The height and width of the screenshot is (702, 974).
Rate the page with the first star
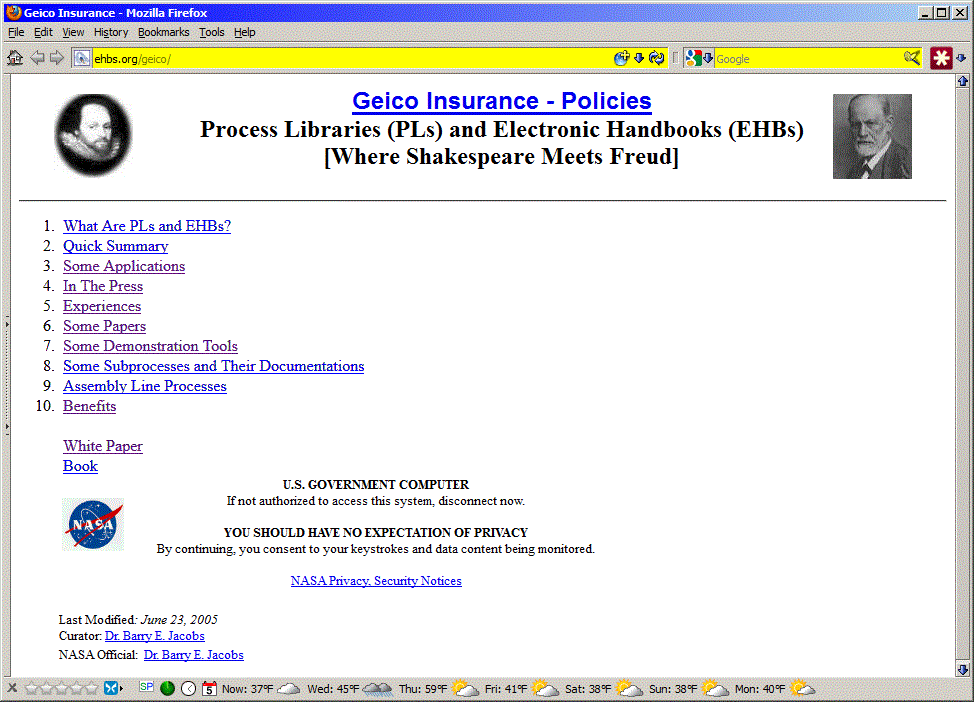[31, 688]
